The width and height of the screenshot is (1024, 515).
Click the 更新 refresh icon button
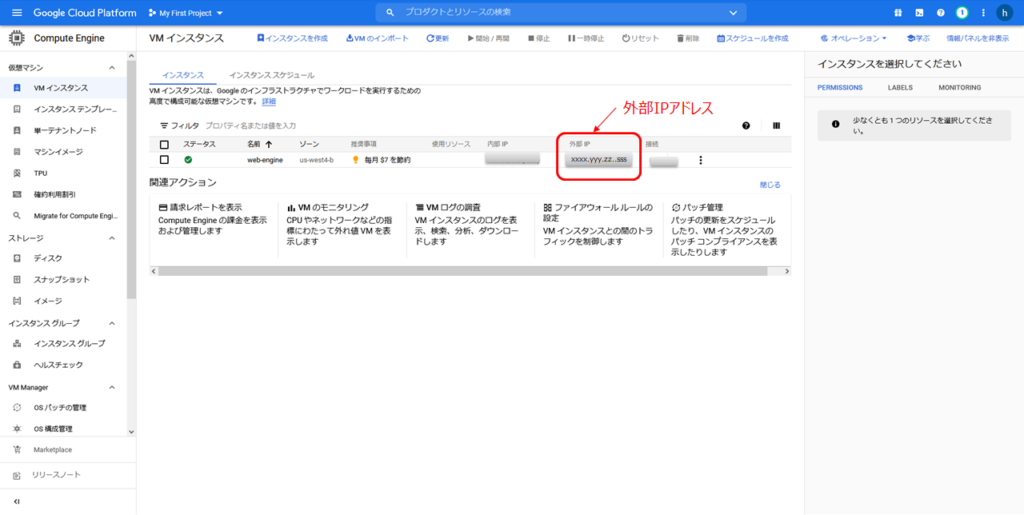437,38
